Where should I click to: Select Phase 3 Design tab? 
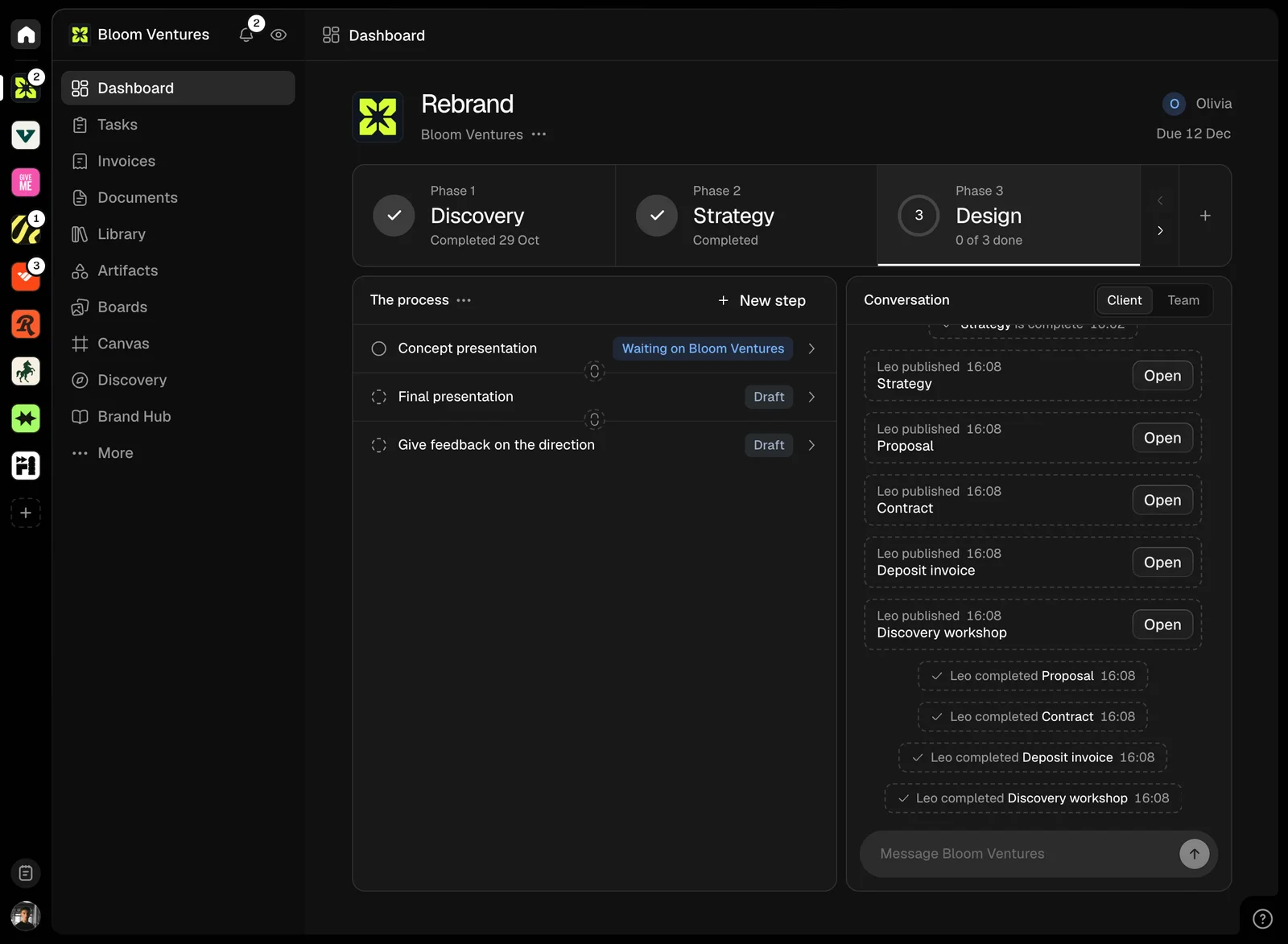click(x=1009, y=216)
